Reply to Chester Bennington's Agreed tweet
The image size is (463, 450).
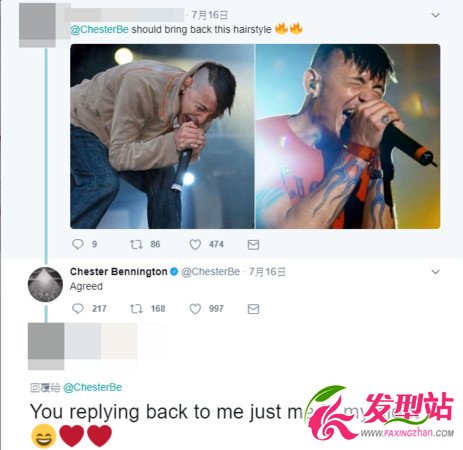[x=78, y=309]
